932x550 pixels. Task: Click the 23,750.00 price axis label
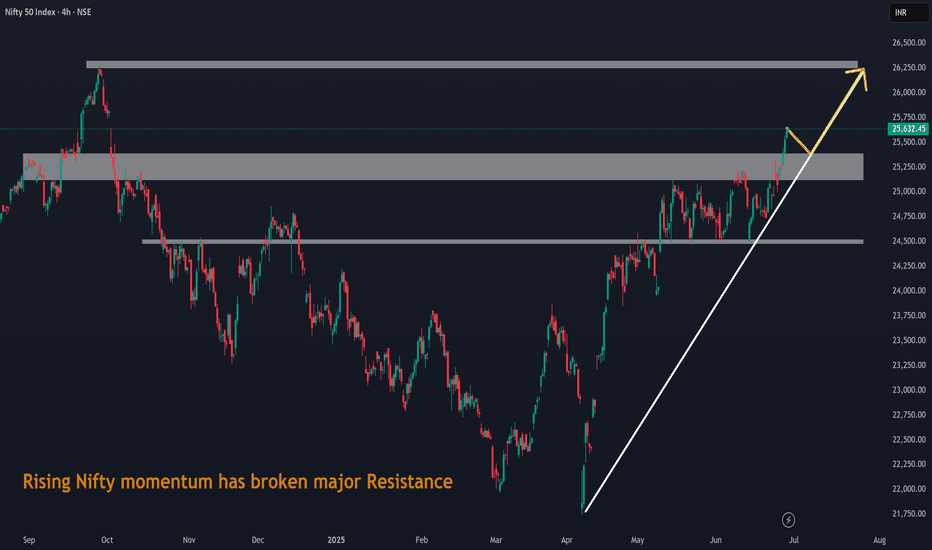[909, 315]
